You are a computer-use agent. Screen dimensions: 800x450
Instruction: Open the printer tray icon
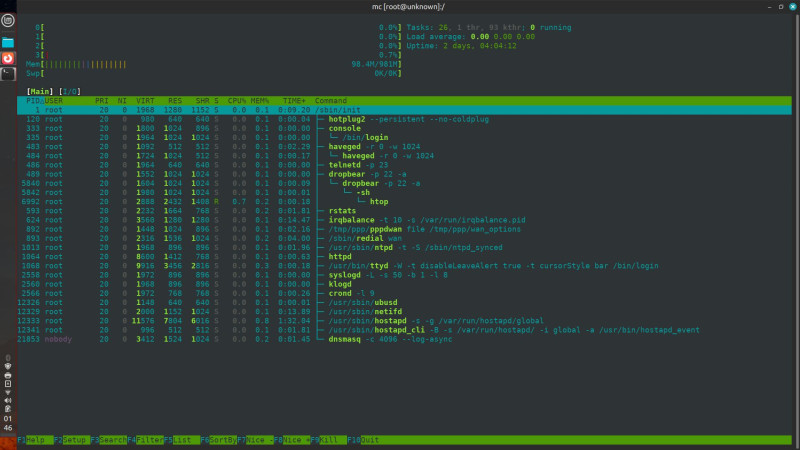tap(8, 375)
